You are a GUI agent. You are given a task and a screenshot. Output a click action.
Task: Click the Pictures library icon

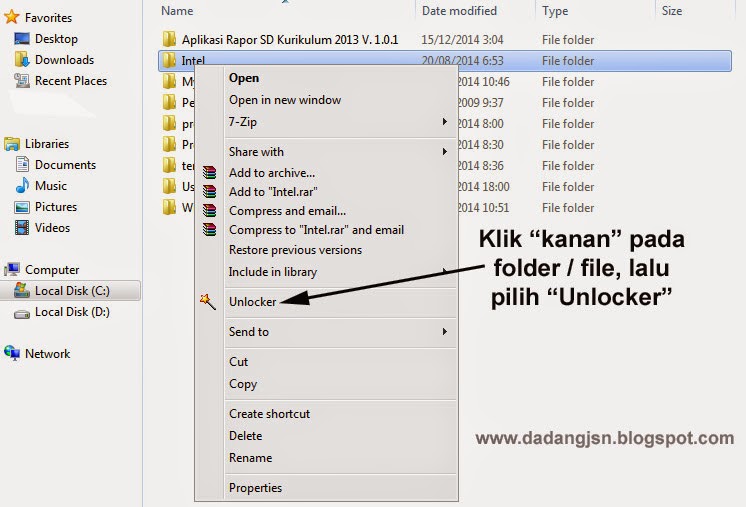click(22, 207)
